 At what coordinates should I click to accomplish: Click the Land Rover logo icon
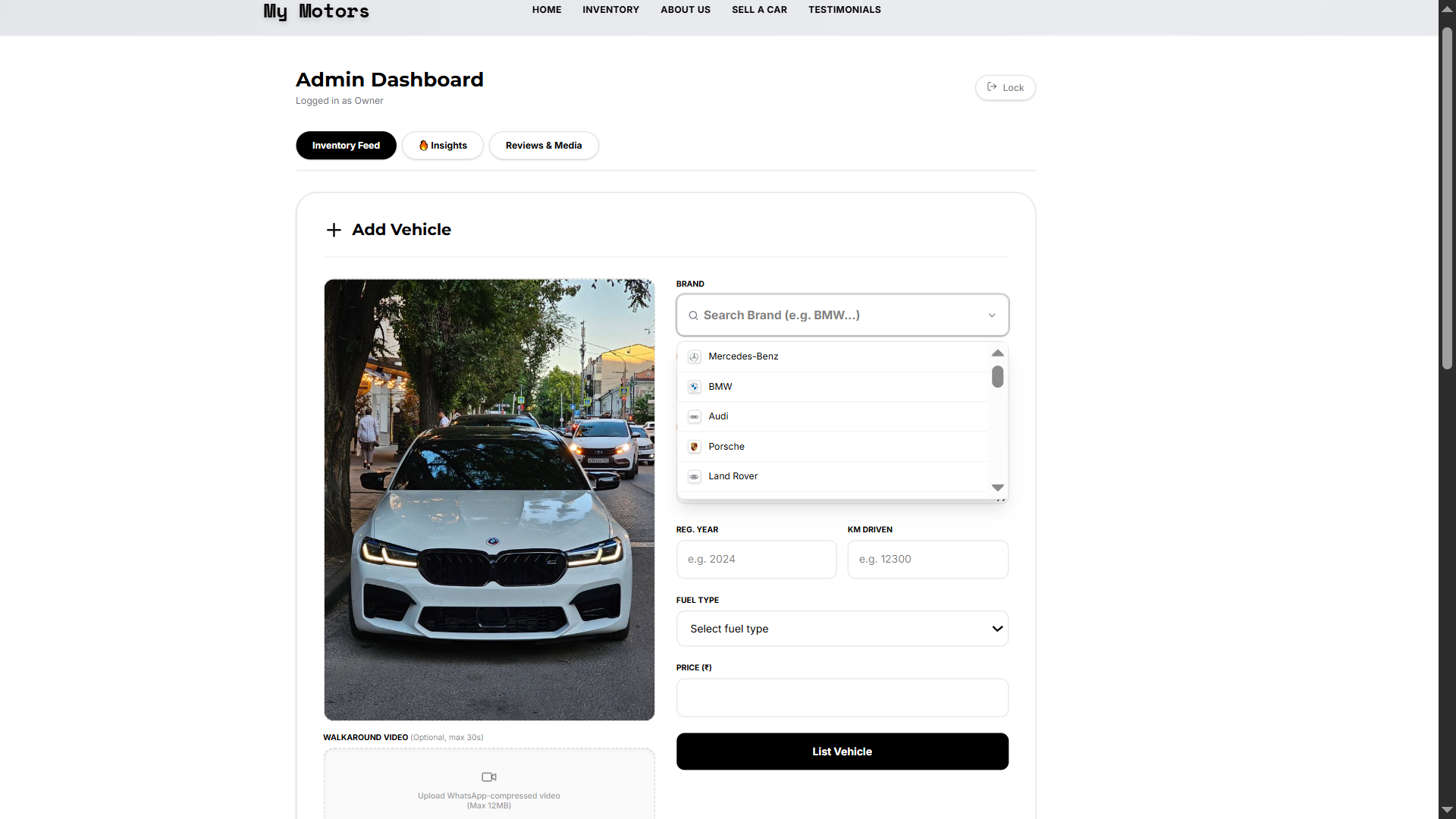[x=694, y=477]
